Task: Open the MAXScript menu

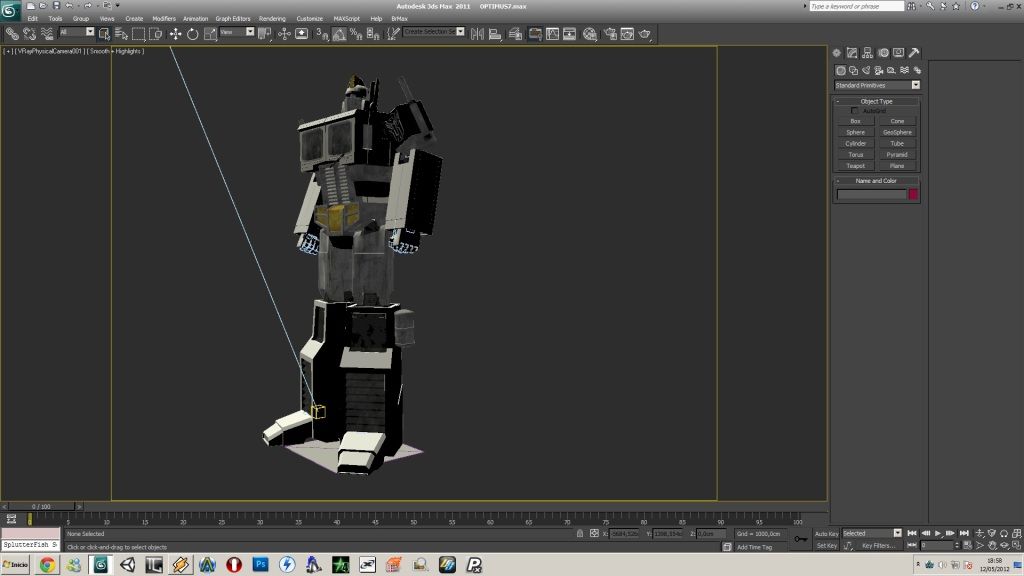Action: (x=347, y=19)
